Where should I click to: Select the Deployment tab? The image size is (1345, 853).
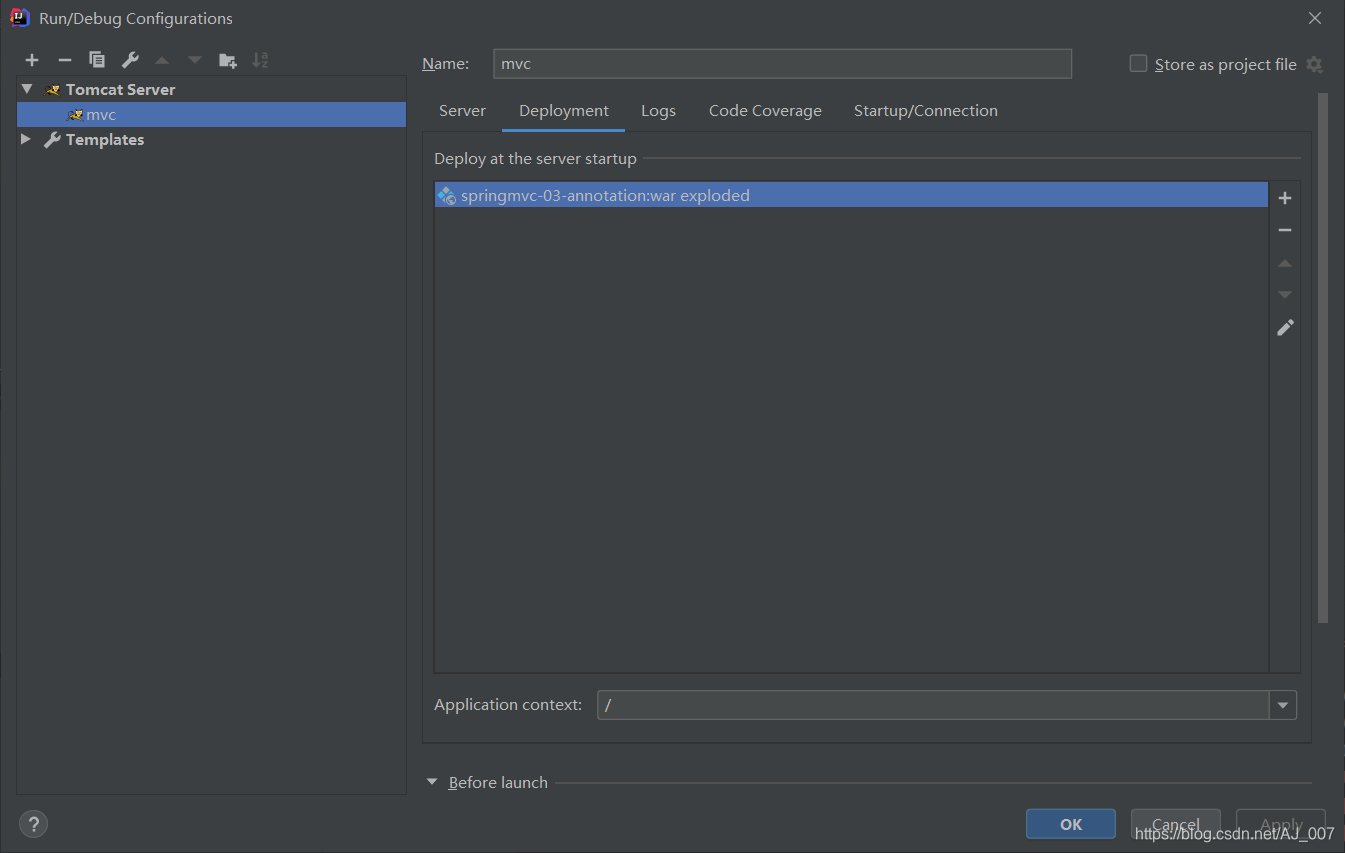coord(564,111)
